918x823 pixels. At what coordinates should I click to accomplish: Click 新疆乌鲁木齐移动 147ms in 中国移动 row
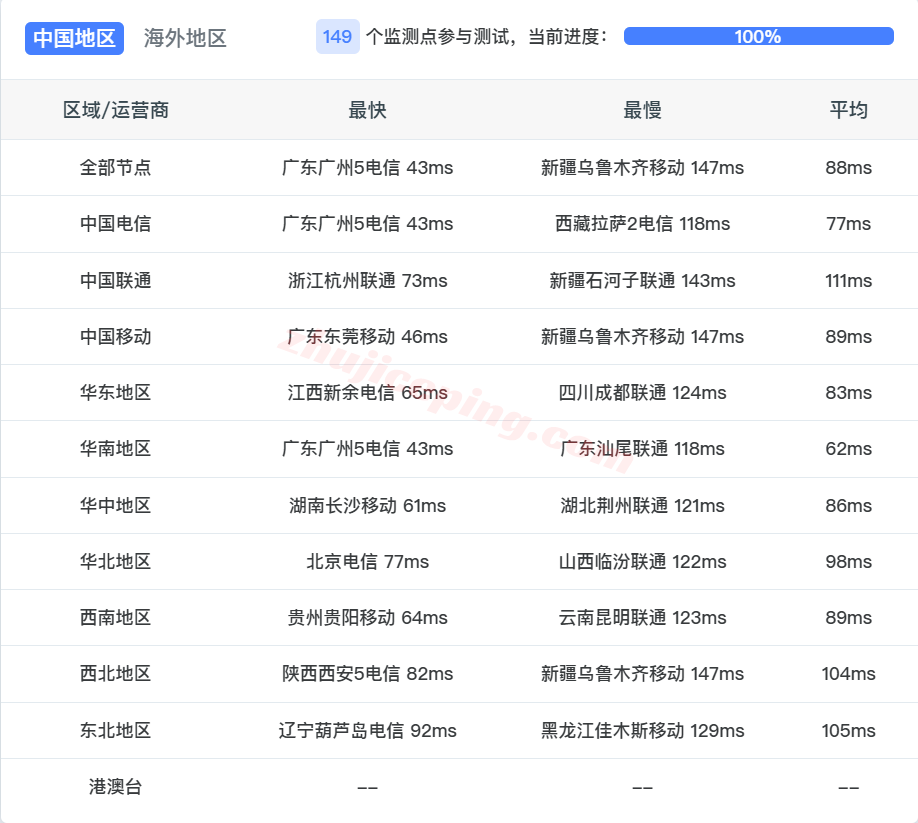click(642, 337)
